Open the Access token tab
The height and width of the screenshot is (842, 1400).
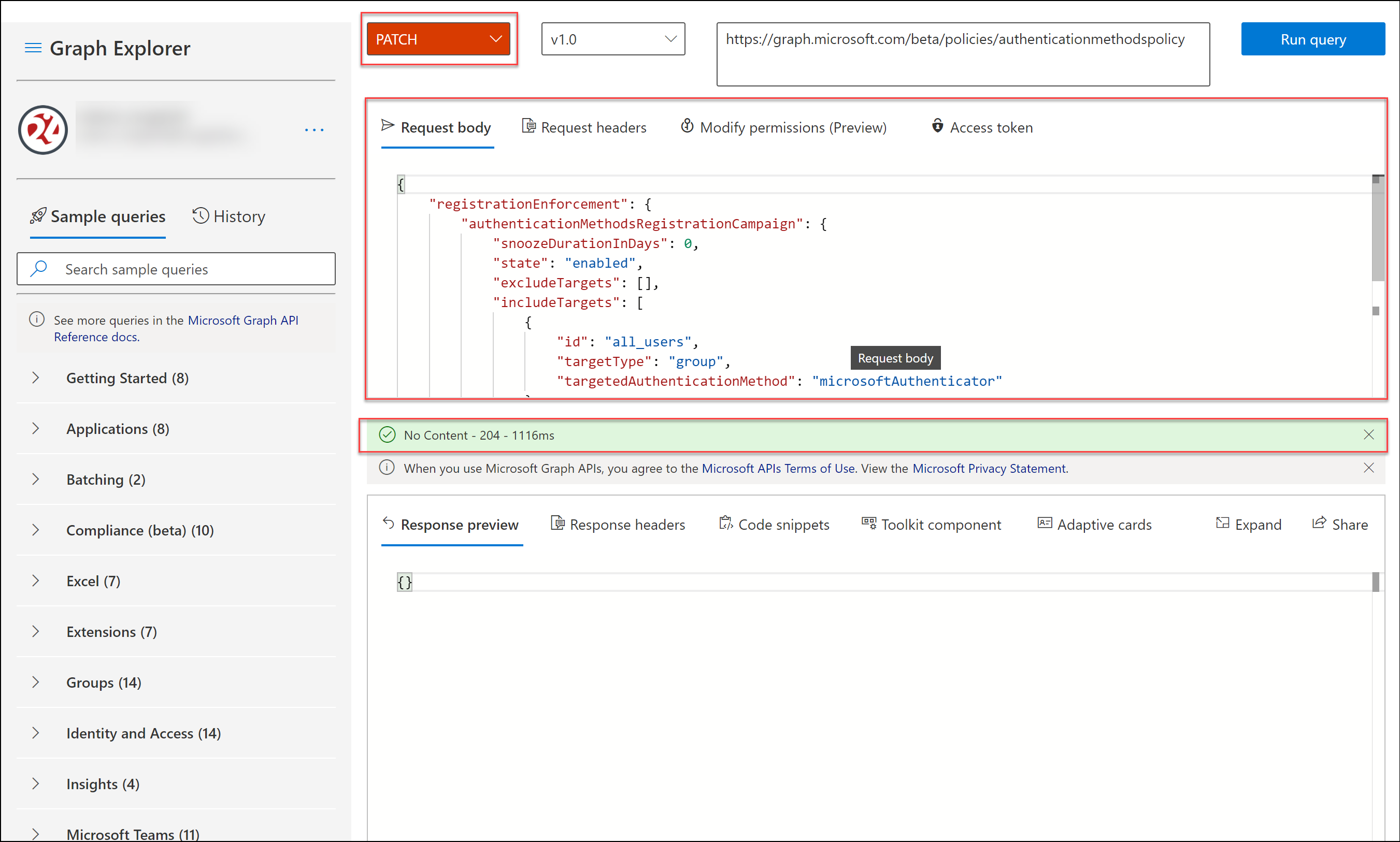983,127
